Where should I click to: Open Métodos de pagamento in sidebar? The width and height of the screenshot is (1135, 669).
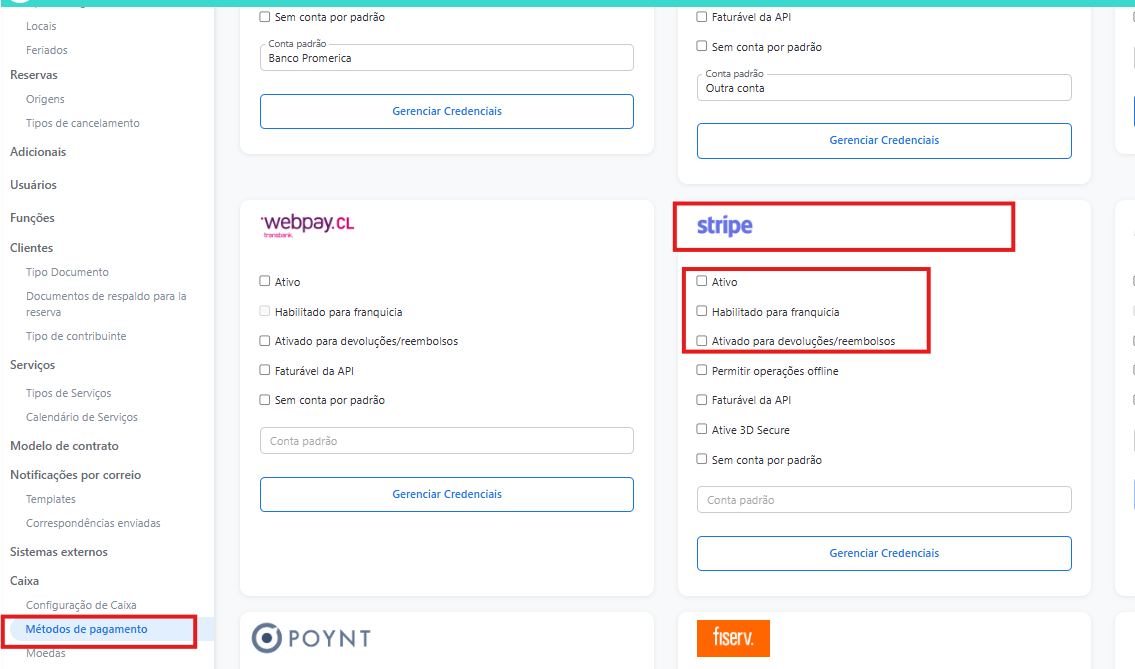tap(87, 629)
